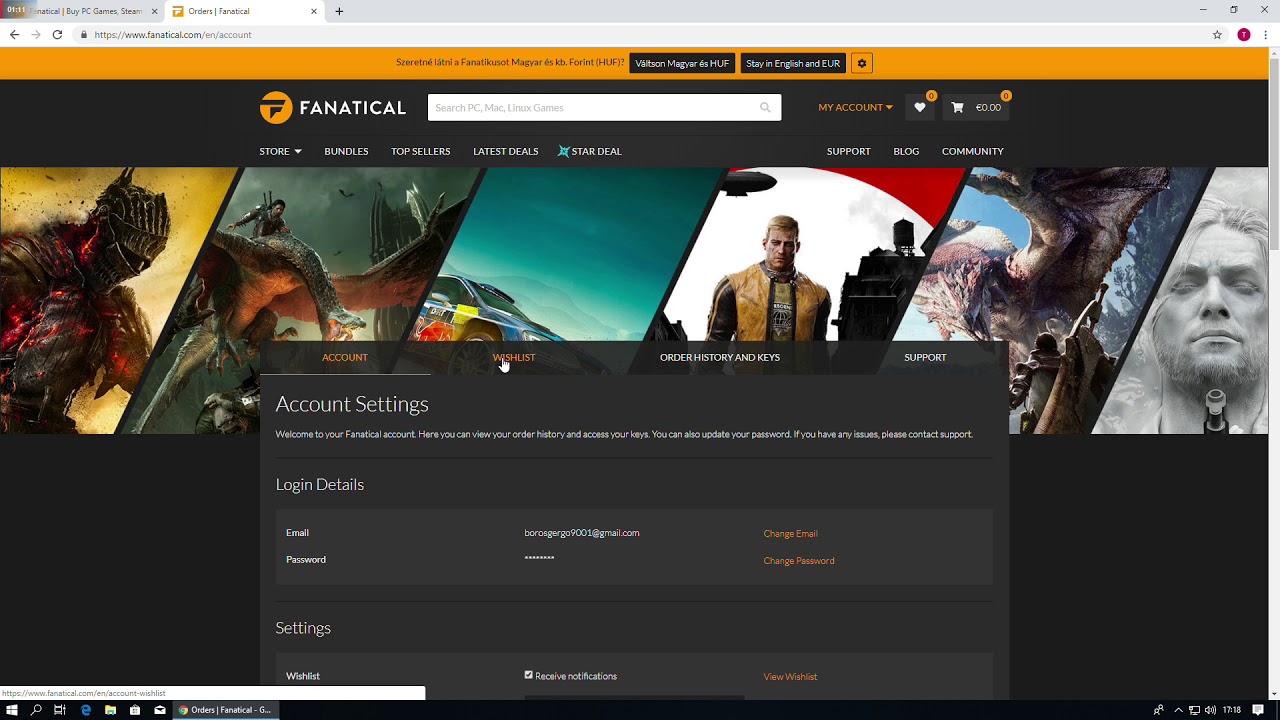The width and height of the screenshot is (1280, 720).
Task: Bookmark page with star icon
Action: [1217, 34]
